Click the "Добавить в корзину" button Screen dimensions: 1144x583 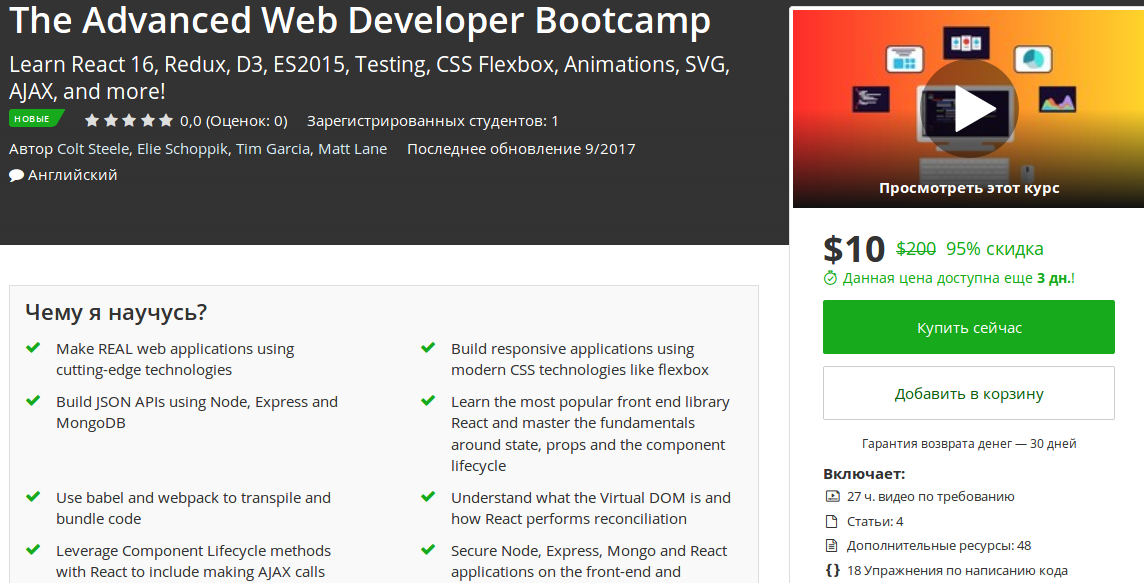[x=968, y=392]
